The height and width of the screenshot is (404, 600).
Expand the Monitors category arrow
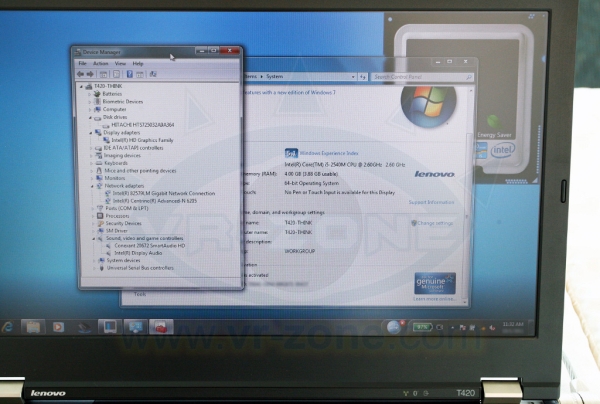pyautogui.click(x=92, y=178)
